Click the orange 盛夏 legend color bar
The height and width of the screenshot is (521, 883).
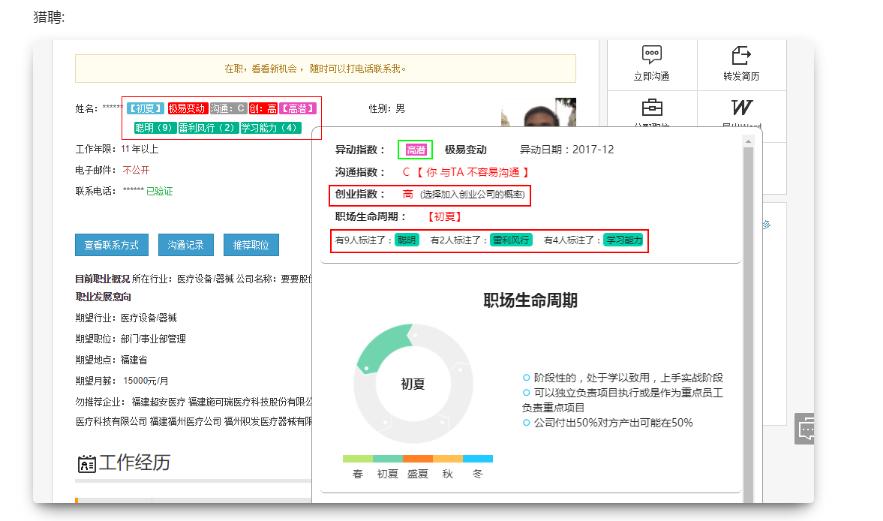click(x=418, y=459)
